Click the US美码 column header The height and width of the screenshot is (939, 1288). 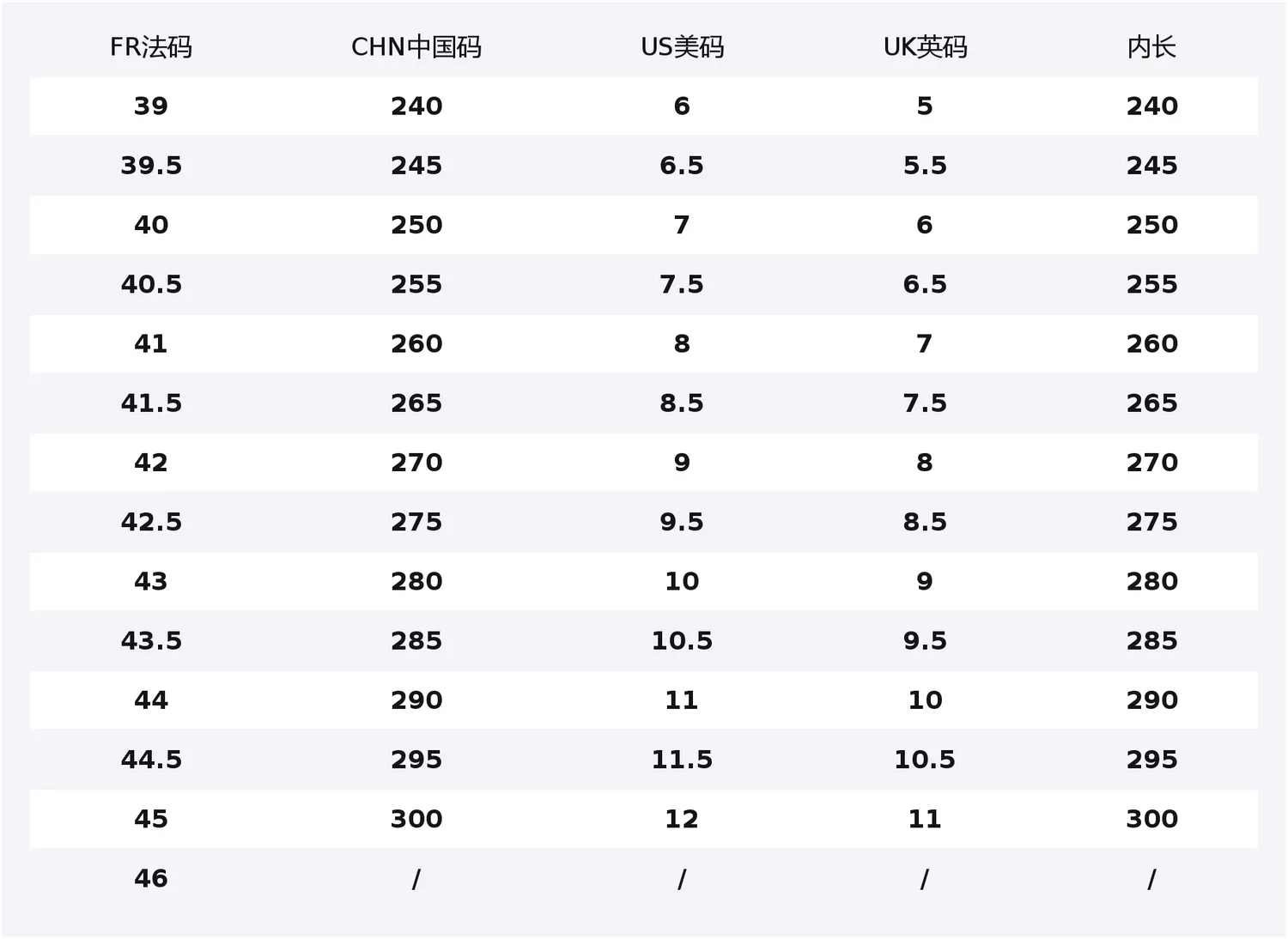[x=682, y=47]
